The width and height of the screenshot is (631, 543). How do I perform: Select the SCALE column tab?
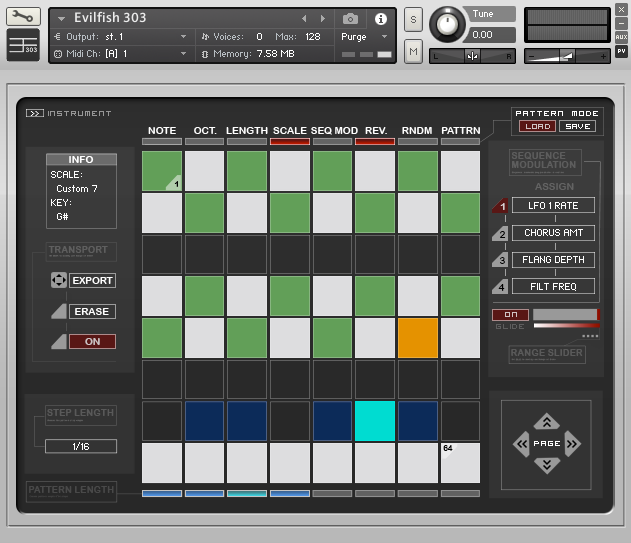(290, 131)
